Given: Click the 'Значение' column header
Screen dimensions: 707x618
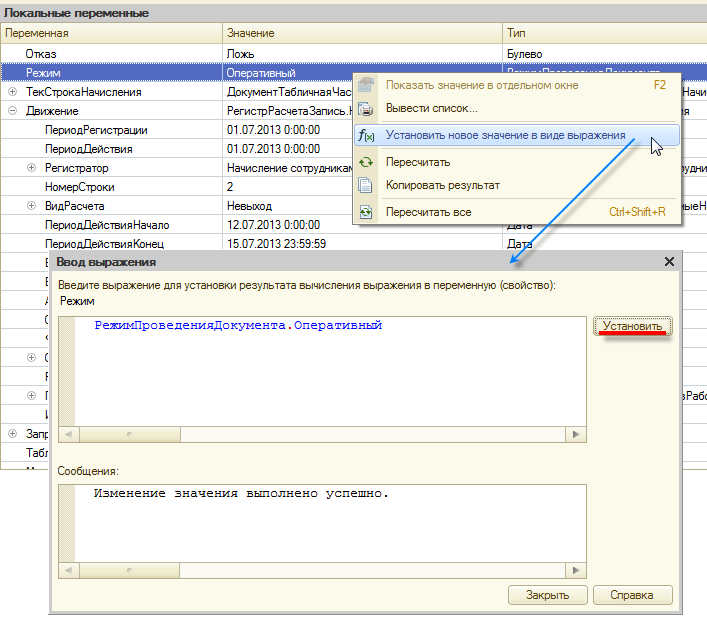Looking at the screenshot, I should (x=363, y=33).
